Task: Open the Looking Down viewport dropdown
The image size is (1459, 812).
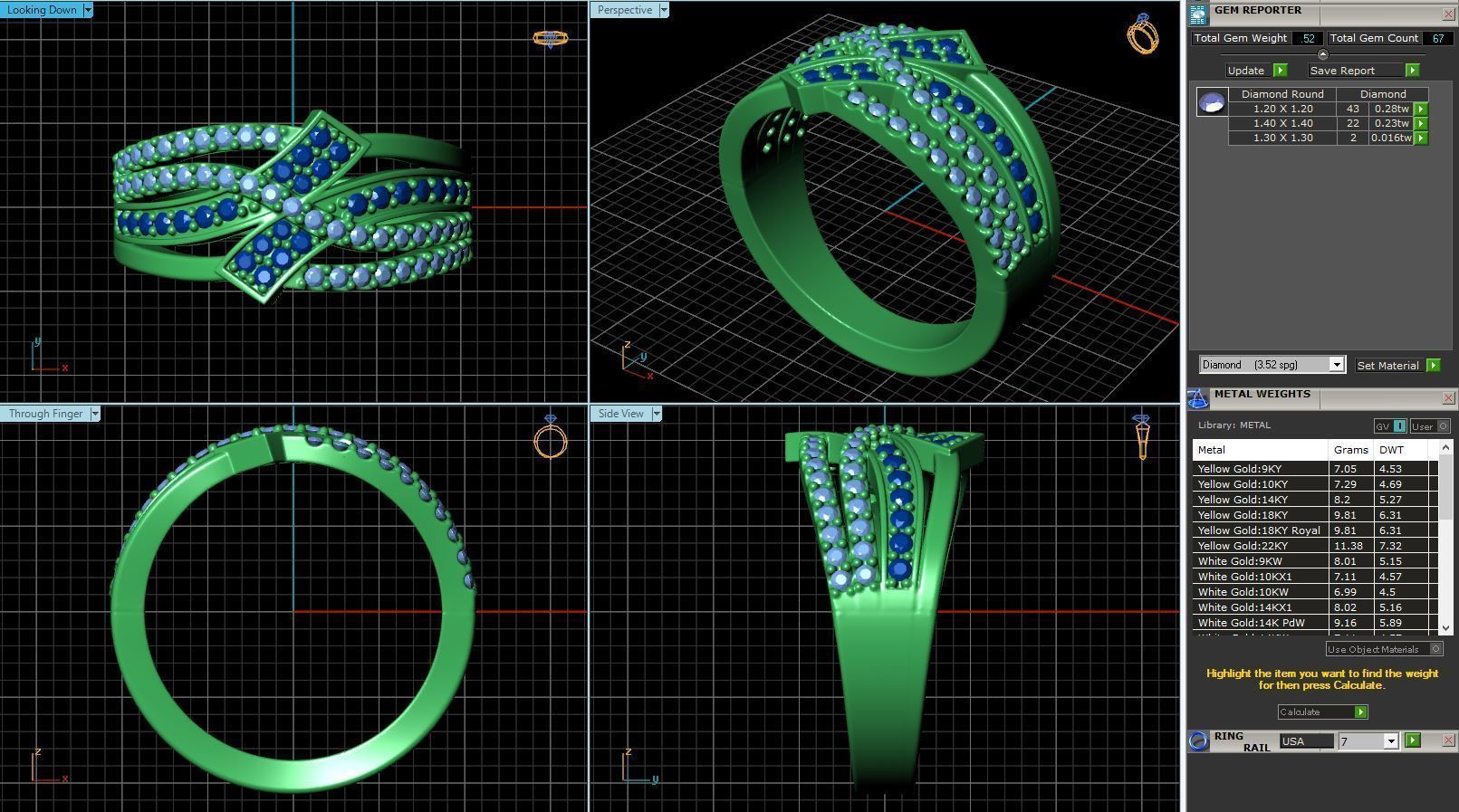Action: (88, 10)
